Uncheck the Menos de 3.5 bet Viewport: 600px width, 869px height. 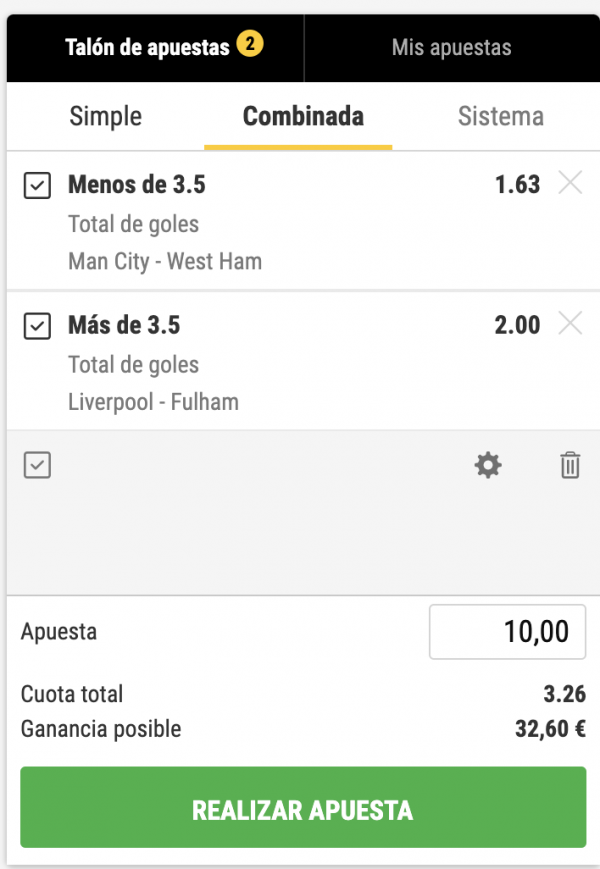pos(37,185)
